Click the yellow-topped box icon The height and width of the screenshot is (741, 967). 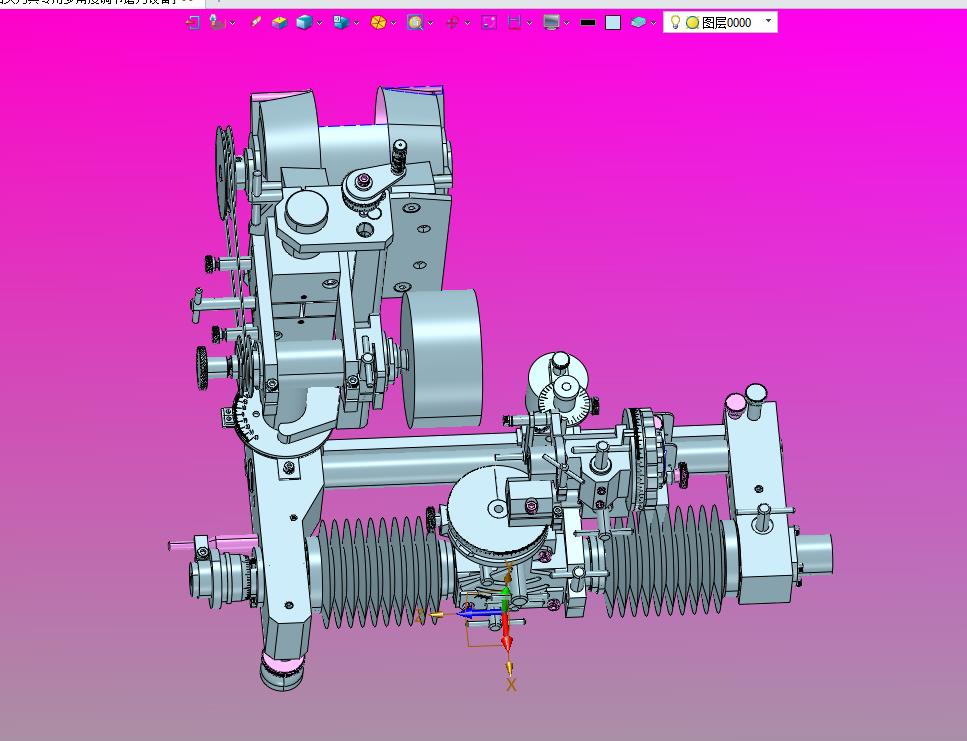tap(279, 23)
